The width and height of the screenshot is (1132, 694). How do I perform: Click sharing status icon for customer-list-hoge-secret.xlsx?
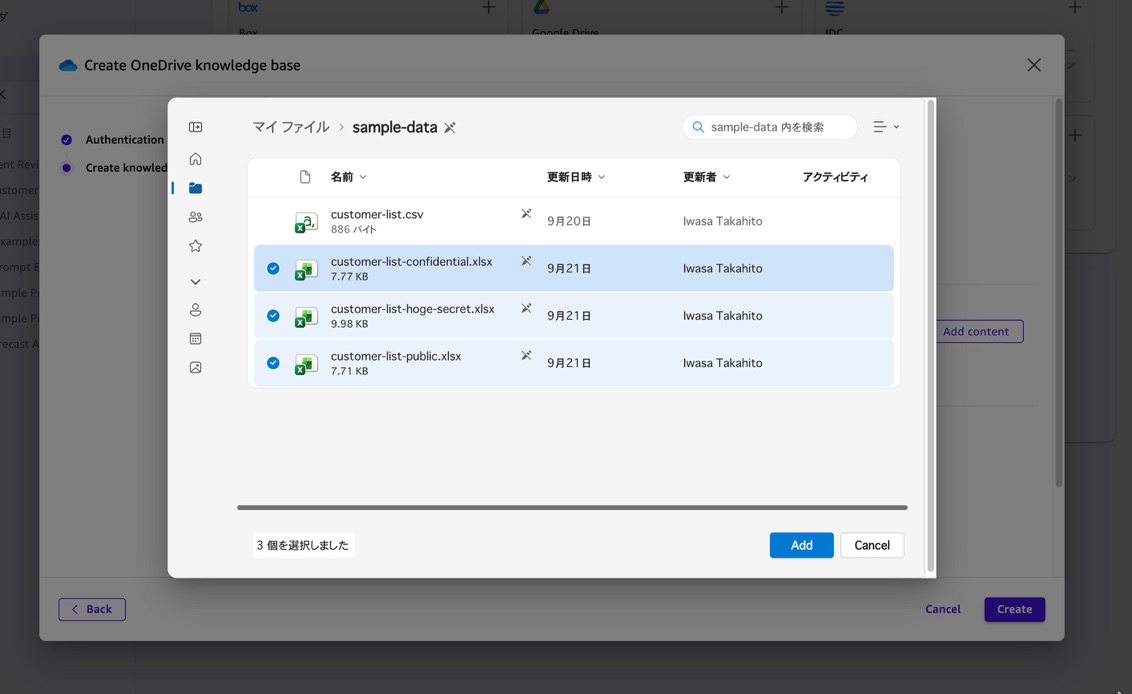coord(526,308)
